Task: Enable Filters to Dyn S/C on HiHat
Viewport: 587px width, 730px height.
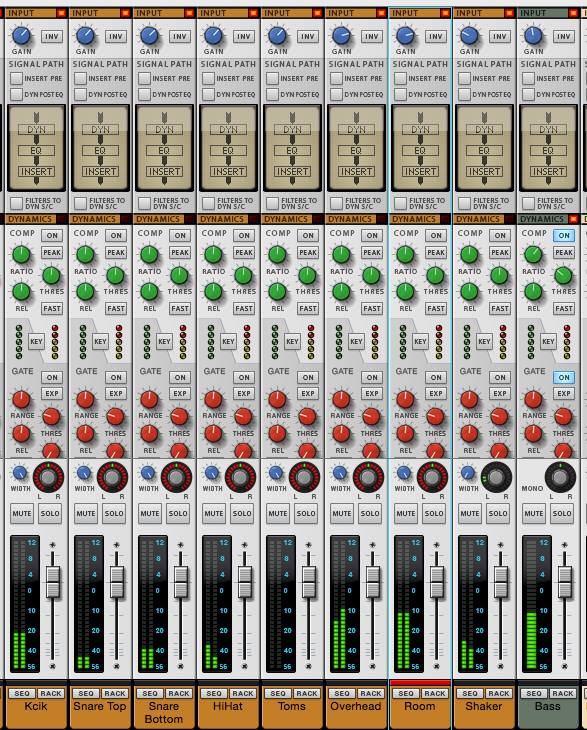Action: pyautogui.click(x=209, y=203)
